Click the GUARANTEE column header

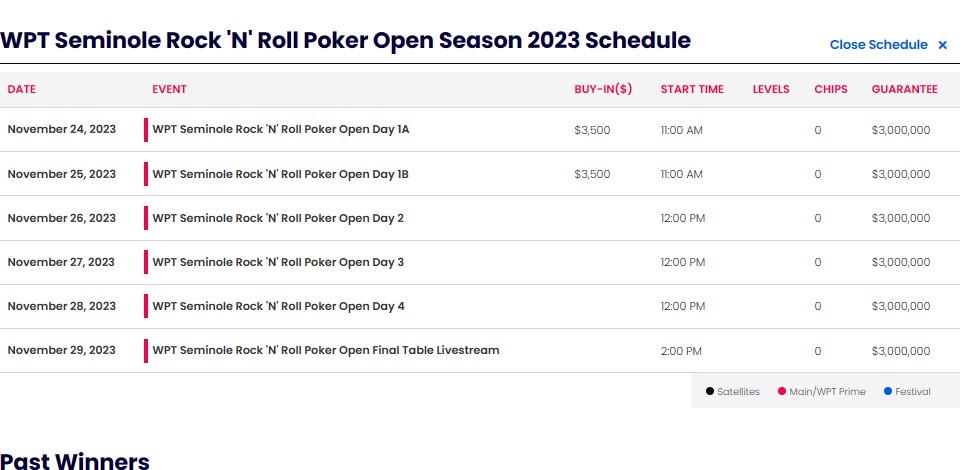point(904,89)
